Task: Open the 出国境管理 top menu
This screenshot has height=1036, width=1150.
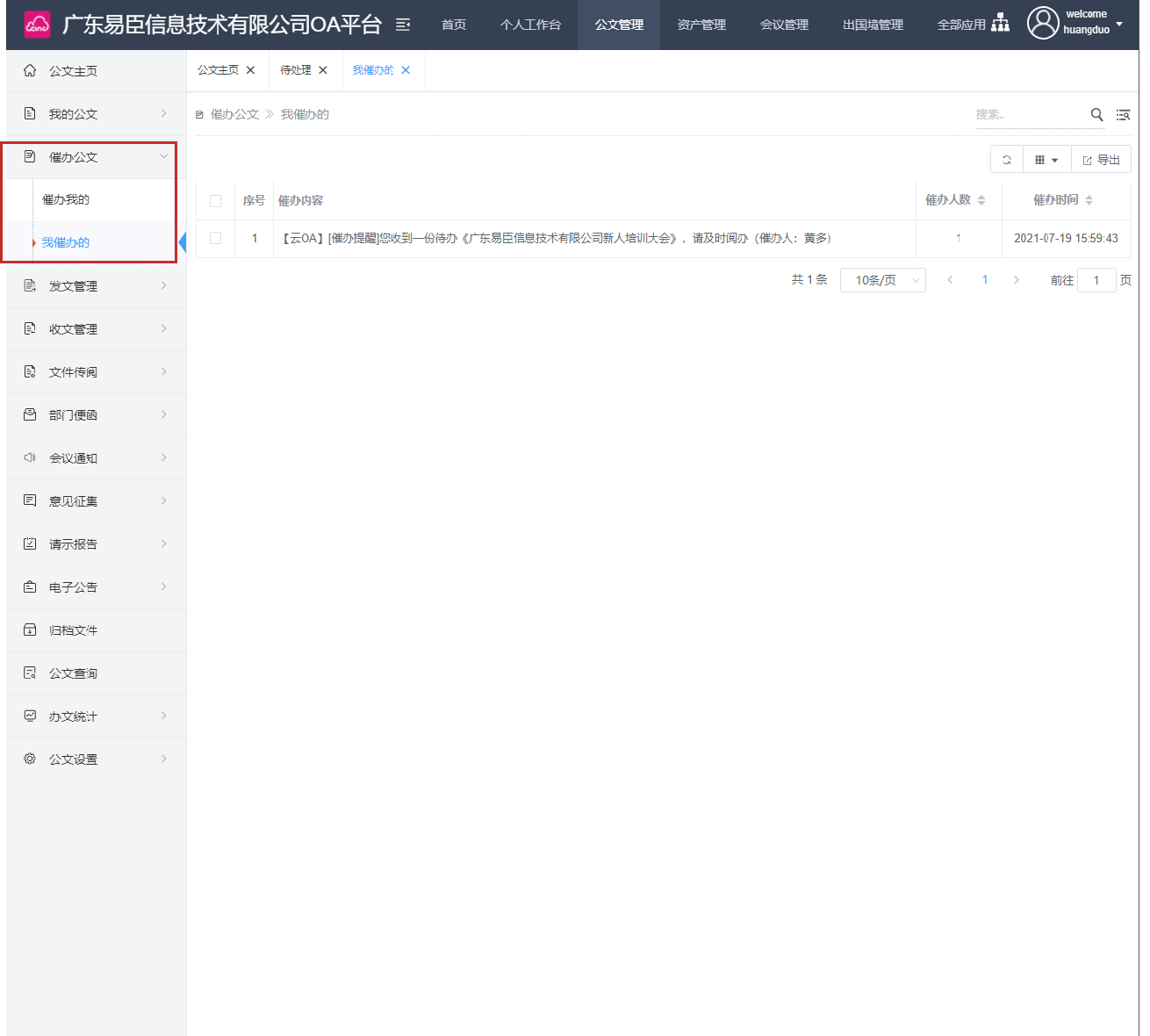Action: [873, 25]
